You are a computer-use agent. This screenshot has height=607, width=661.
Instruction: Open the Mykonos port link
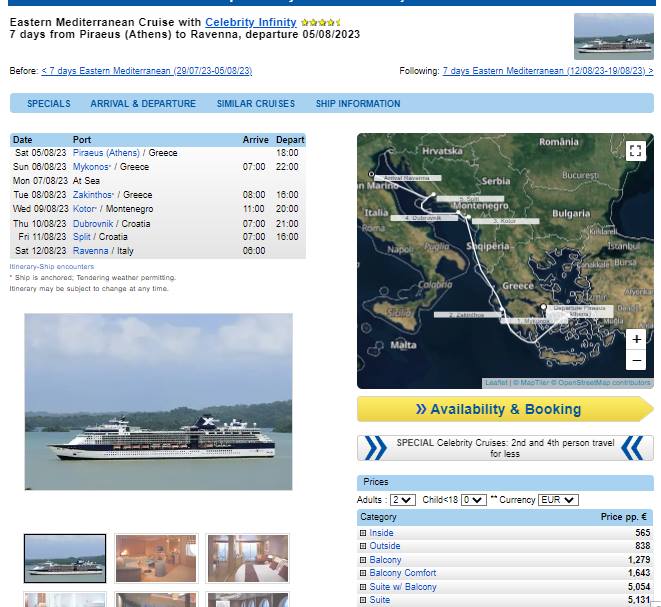pos(91,167)
